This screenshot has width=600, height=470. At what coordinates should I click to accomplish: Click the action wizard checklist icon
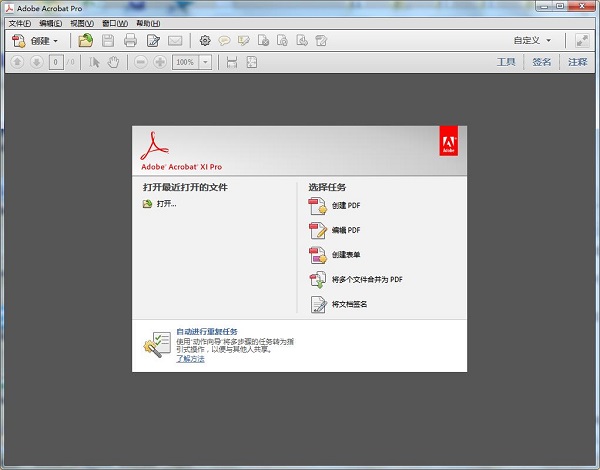click(x=157, y=344)
